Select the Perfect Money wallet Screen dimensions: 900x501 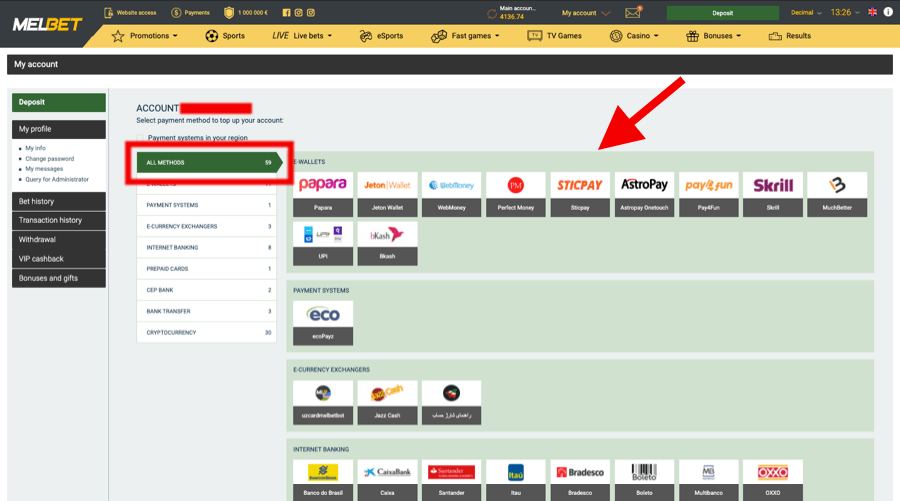pyautogui.click(x=516, y=185)
